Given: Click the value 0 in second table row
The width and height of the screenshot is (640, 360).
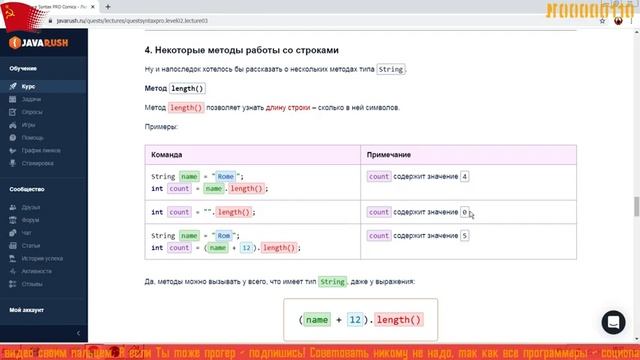Looking at the screenshot, I should (x=464, y=212).
